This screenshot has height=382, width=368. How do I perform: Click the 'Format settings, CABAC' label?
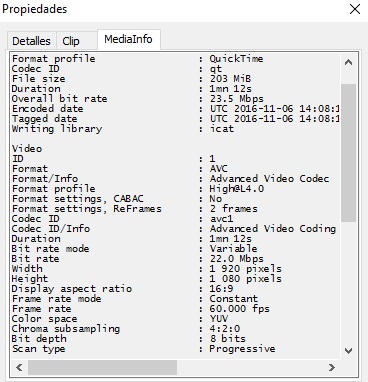pos(78,199)
